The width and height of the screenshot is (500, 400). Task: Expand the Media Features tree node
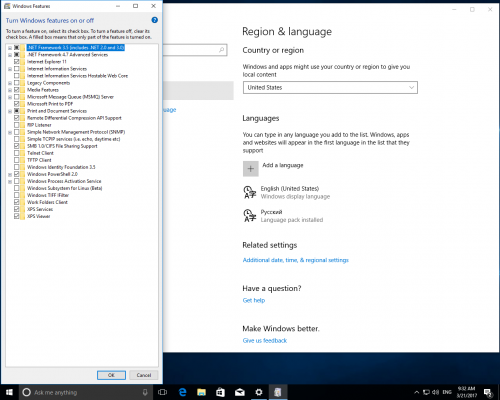[10, 90]
